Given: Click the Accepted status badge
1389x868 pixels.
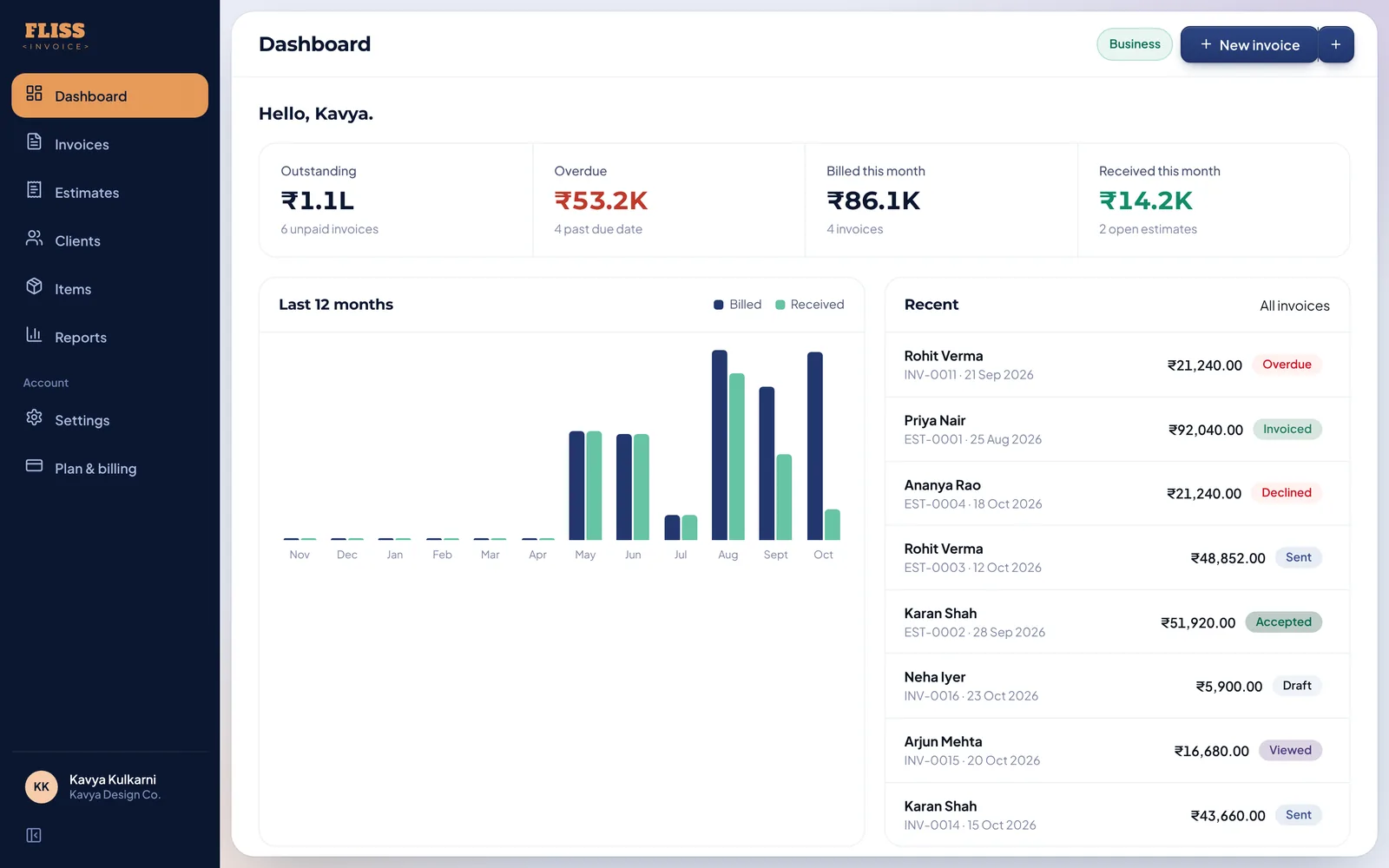Looking at the screenshot, I should tap(1283, 621).
